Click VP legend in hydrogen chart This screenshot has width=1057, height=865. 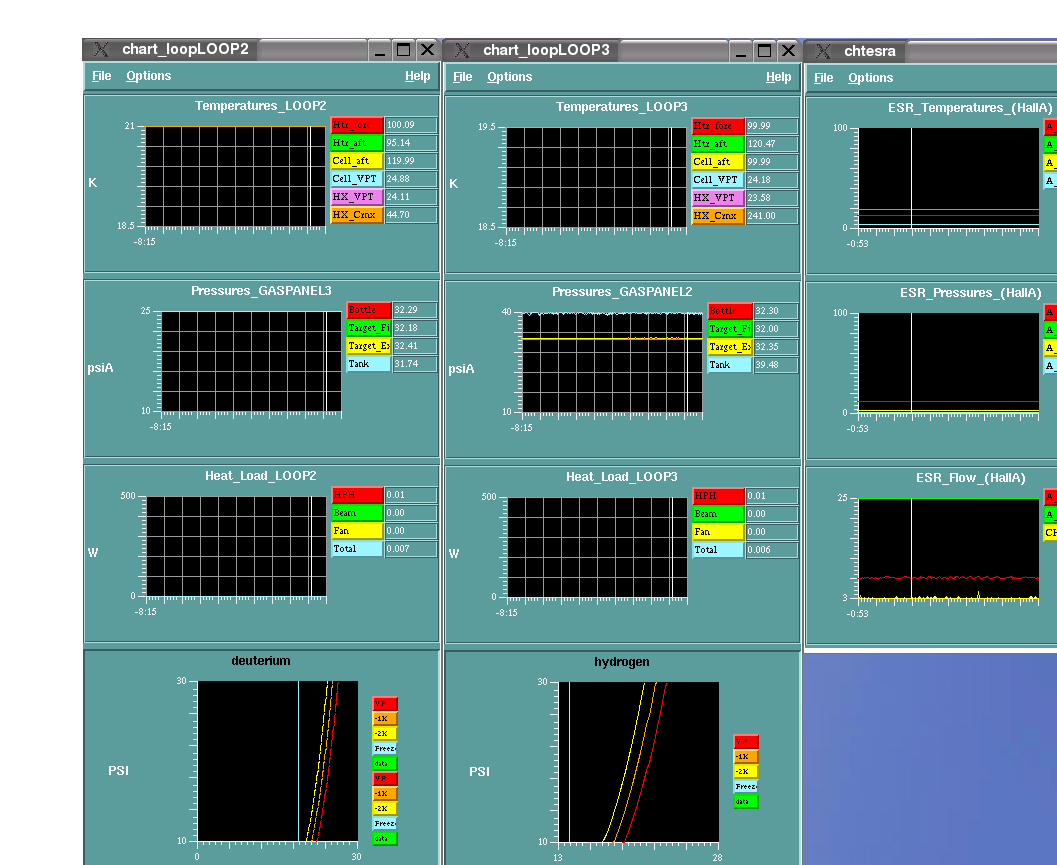click(746, 742)
